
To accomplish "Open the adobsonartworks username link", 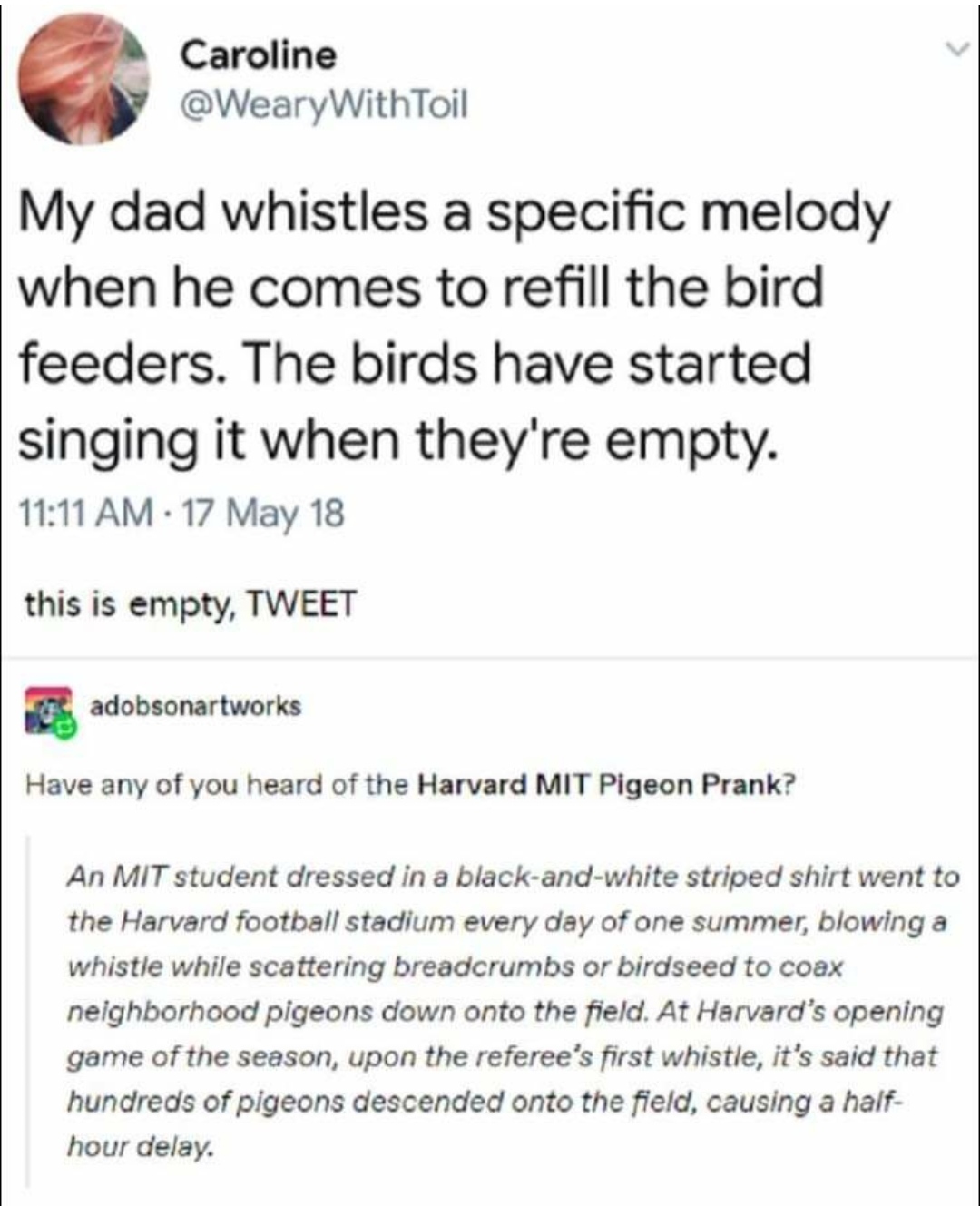I will (x=195, y=705).
